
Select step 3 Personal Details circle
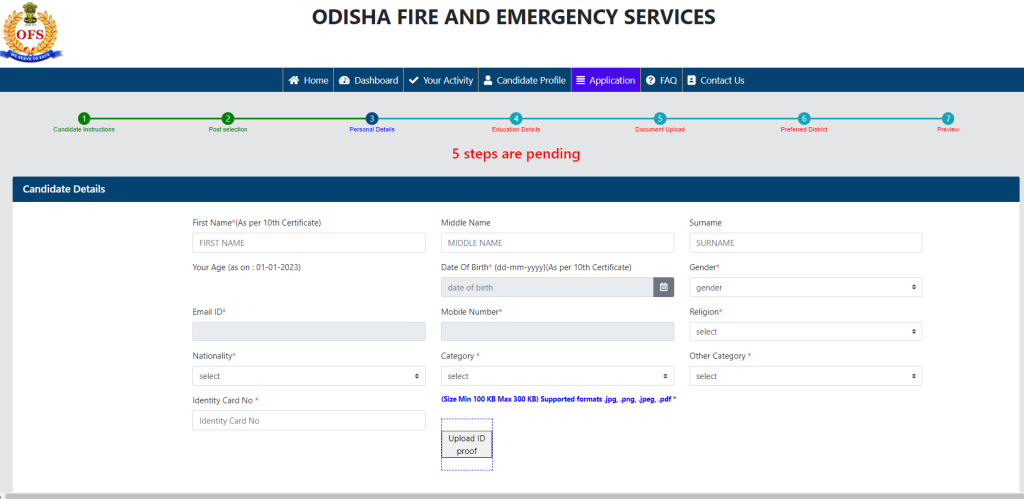tap(372, 118)
